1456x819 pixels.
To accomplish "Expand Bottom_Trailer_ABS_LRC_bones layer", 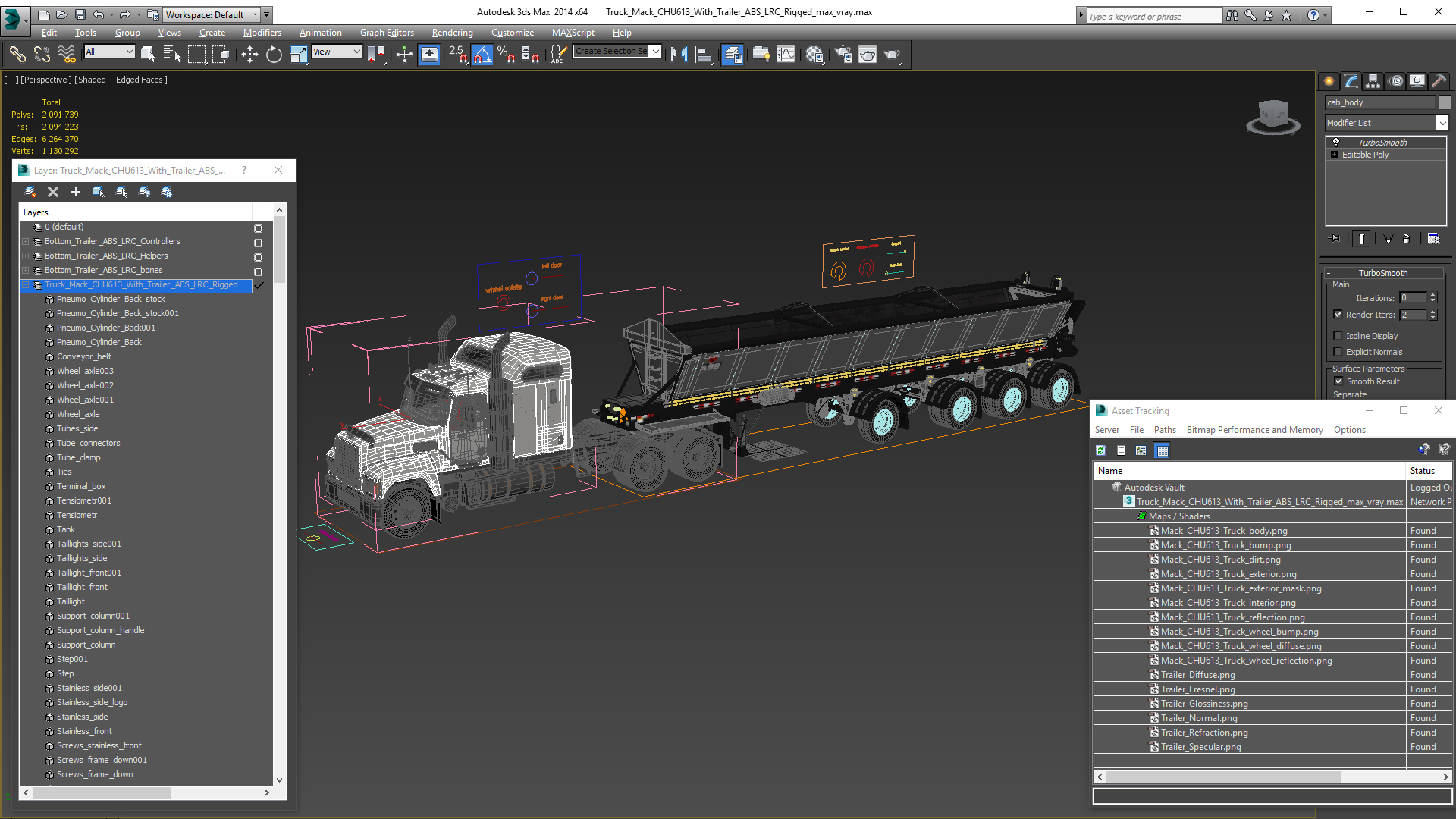I will [x=25, y=271].
